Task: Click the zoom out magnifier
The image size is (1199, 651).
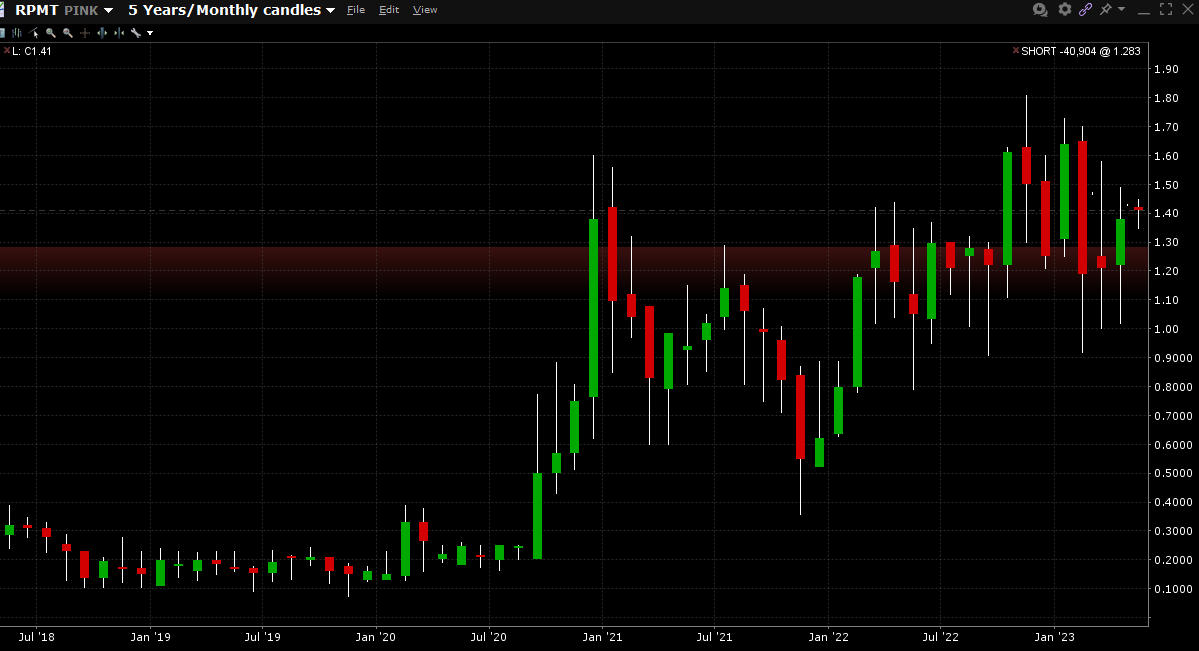Action: [68, 33]
